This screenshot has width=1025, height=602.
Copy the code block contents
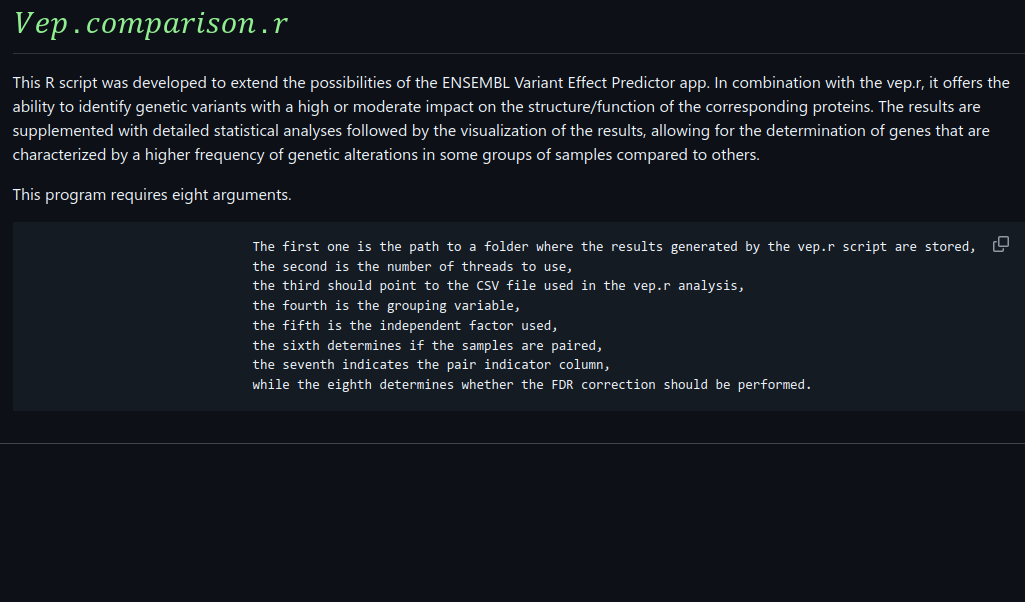[x=1000, y=245]
